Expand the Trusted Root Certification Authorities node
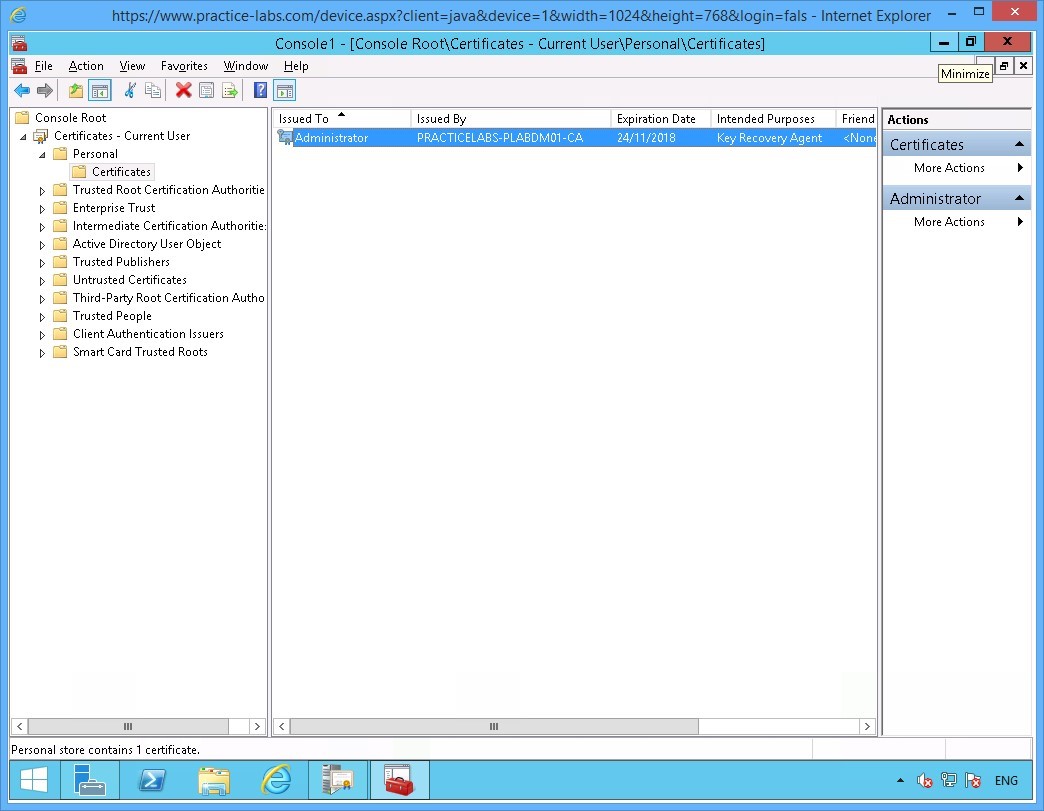1044x811 pixels. point(40,189)
